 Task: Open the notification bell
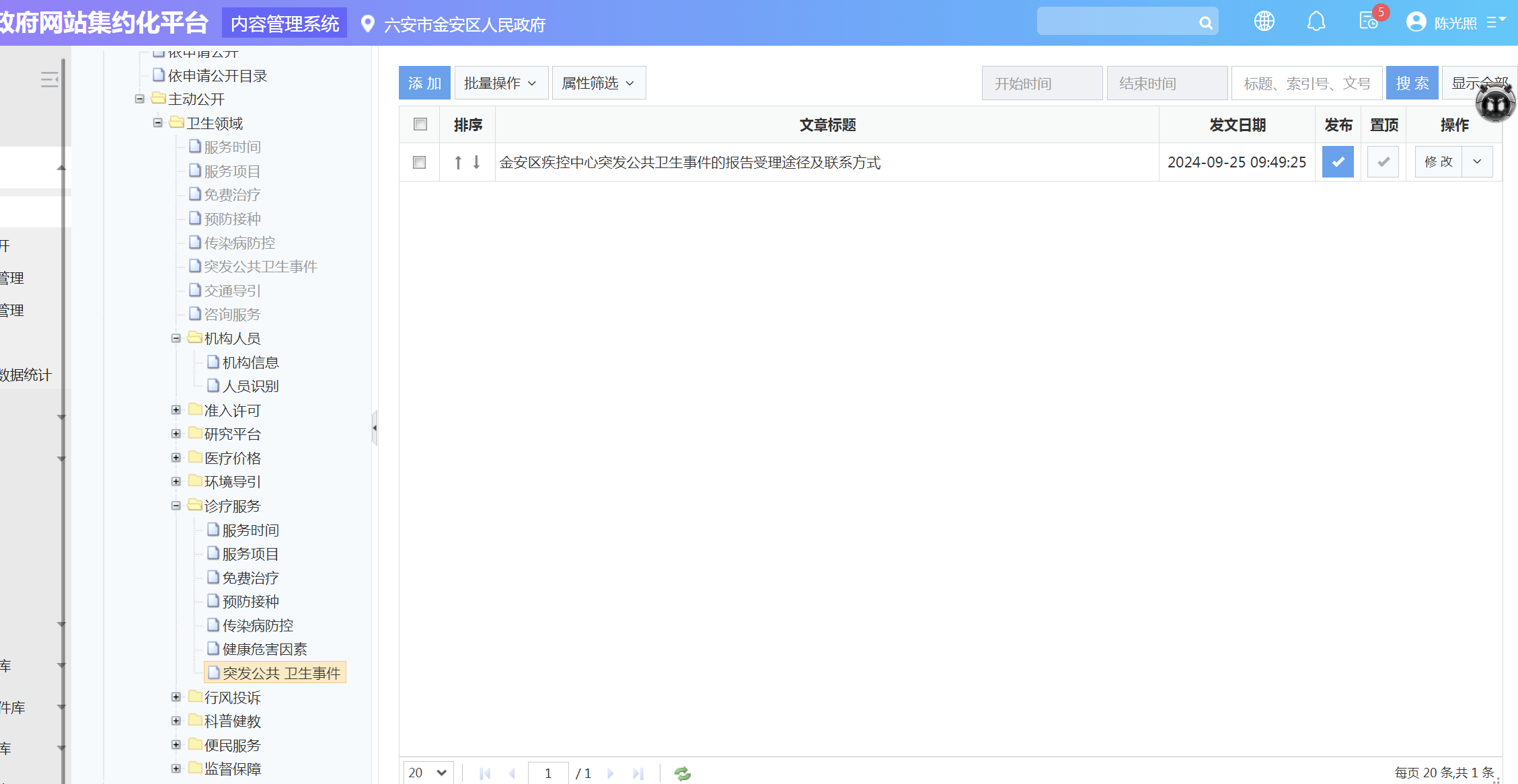tap(1316, 22)
